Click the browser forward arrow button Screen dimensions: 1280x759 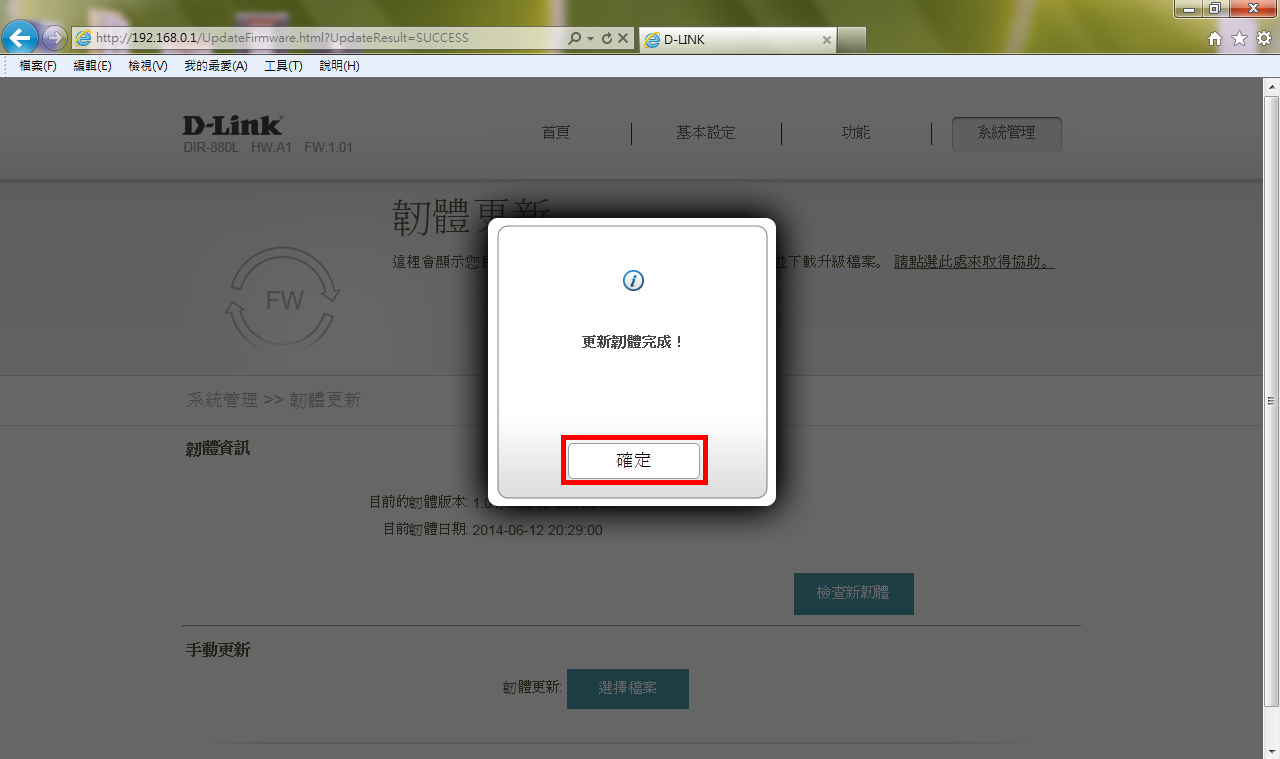click(x=54, y=39)
